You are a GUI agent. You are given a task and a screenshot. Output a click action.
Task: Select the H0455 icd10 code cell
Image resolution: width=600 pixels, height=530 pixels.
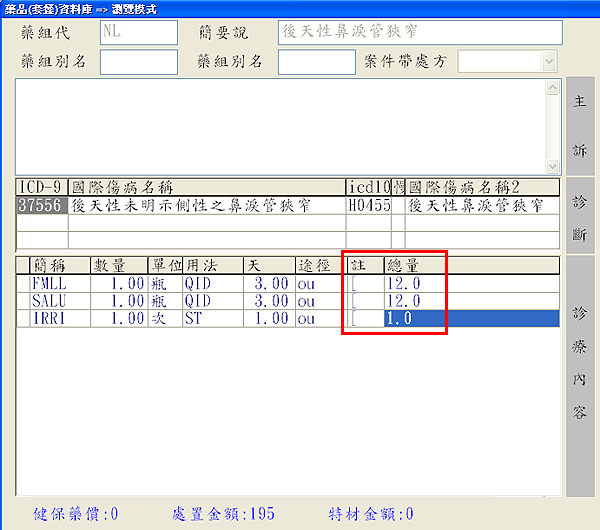[x=368, y=205]
